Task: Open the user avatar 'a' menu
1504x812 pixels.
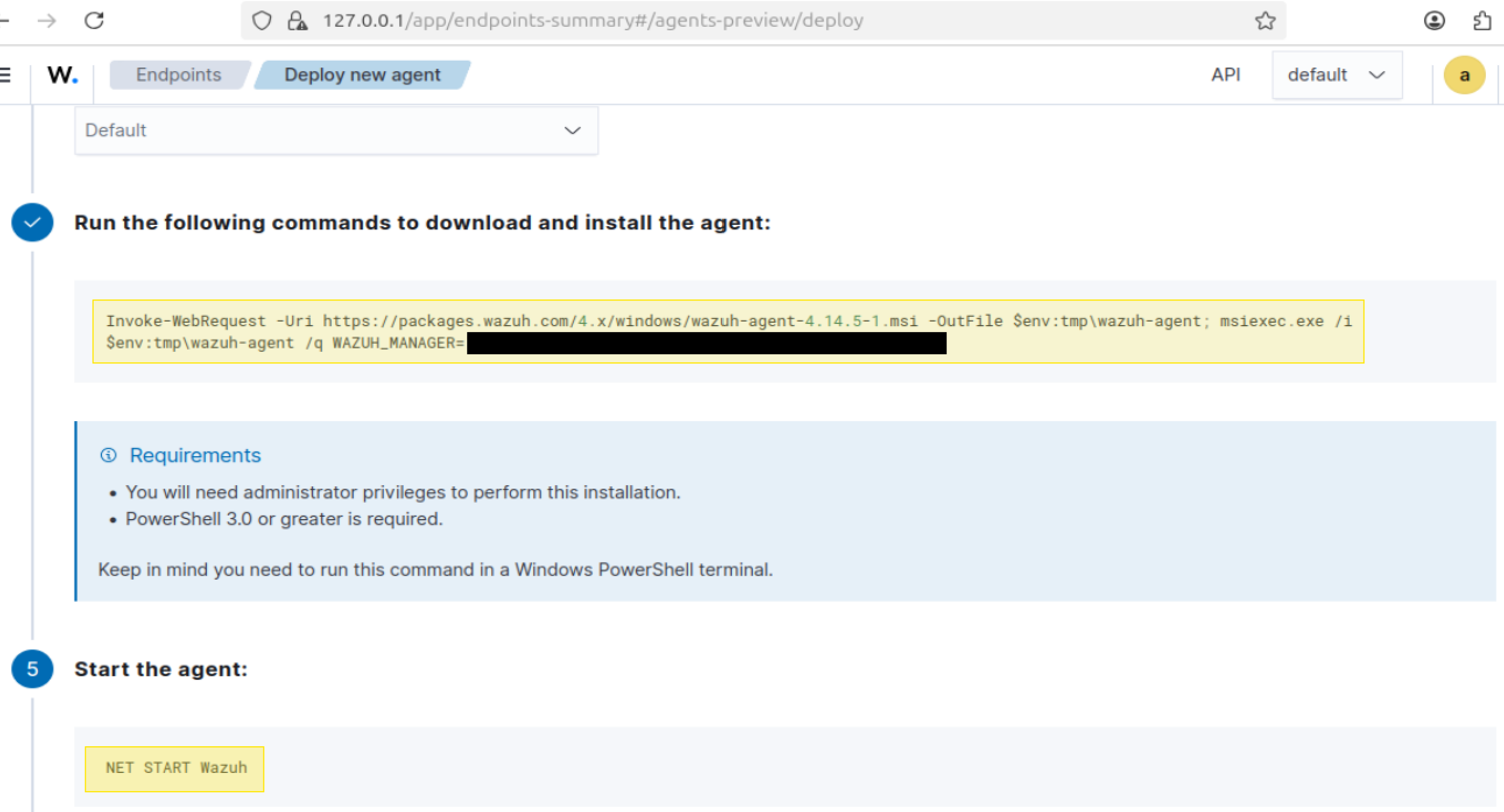Action: (x=1464, y=75)
